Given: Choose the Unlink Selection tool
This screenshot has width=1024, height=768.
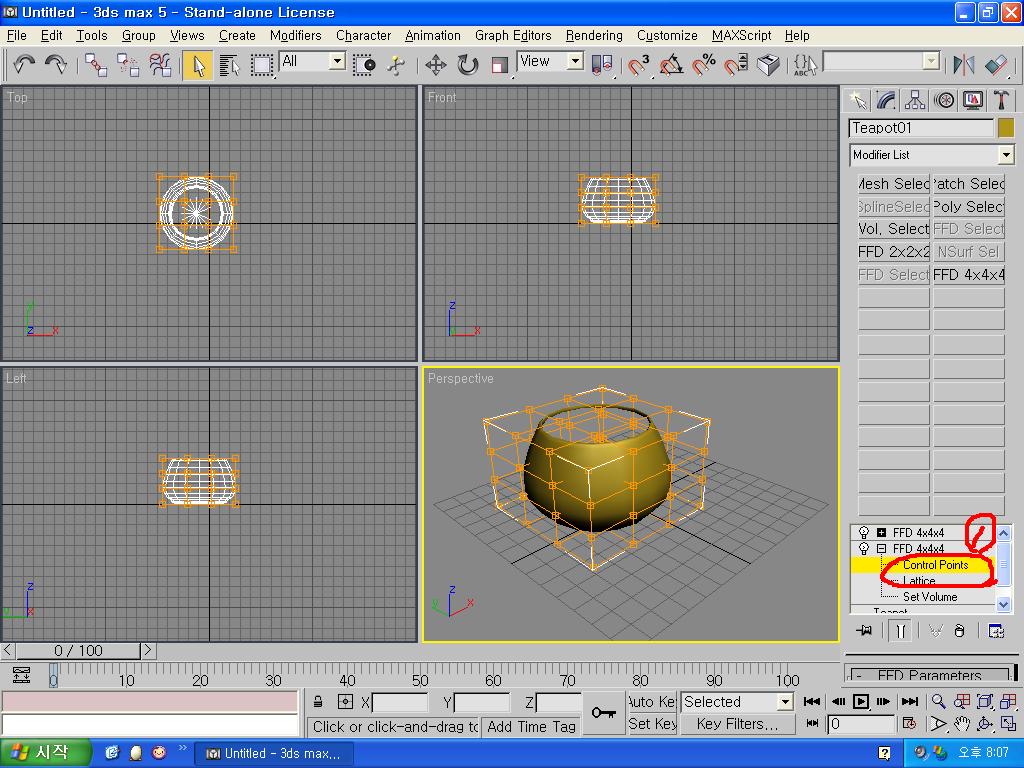Looking at the screenshot, I should point(128,65).
